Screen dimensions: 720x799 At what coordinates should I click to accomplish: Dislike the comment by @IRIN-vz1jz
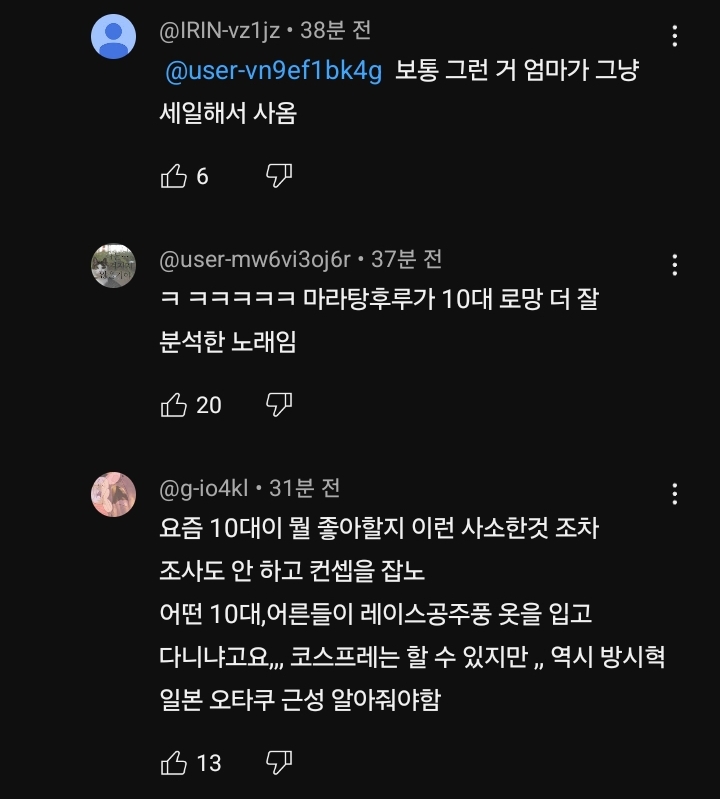coord(279,176)
